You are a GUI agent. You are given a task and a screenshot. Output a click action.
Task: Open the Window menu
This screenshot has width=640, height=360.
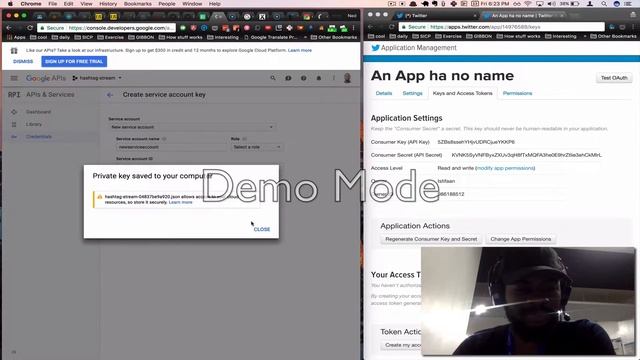point(192,4)
